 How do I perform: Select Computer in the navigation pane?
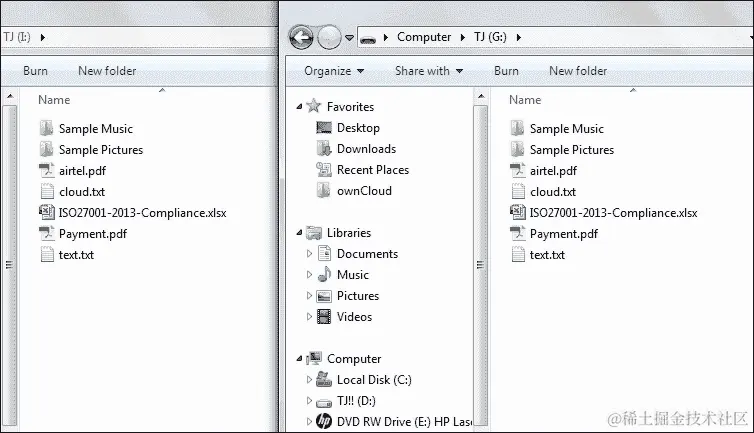coord(354,359)
